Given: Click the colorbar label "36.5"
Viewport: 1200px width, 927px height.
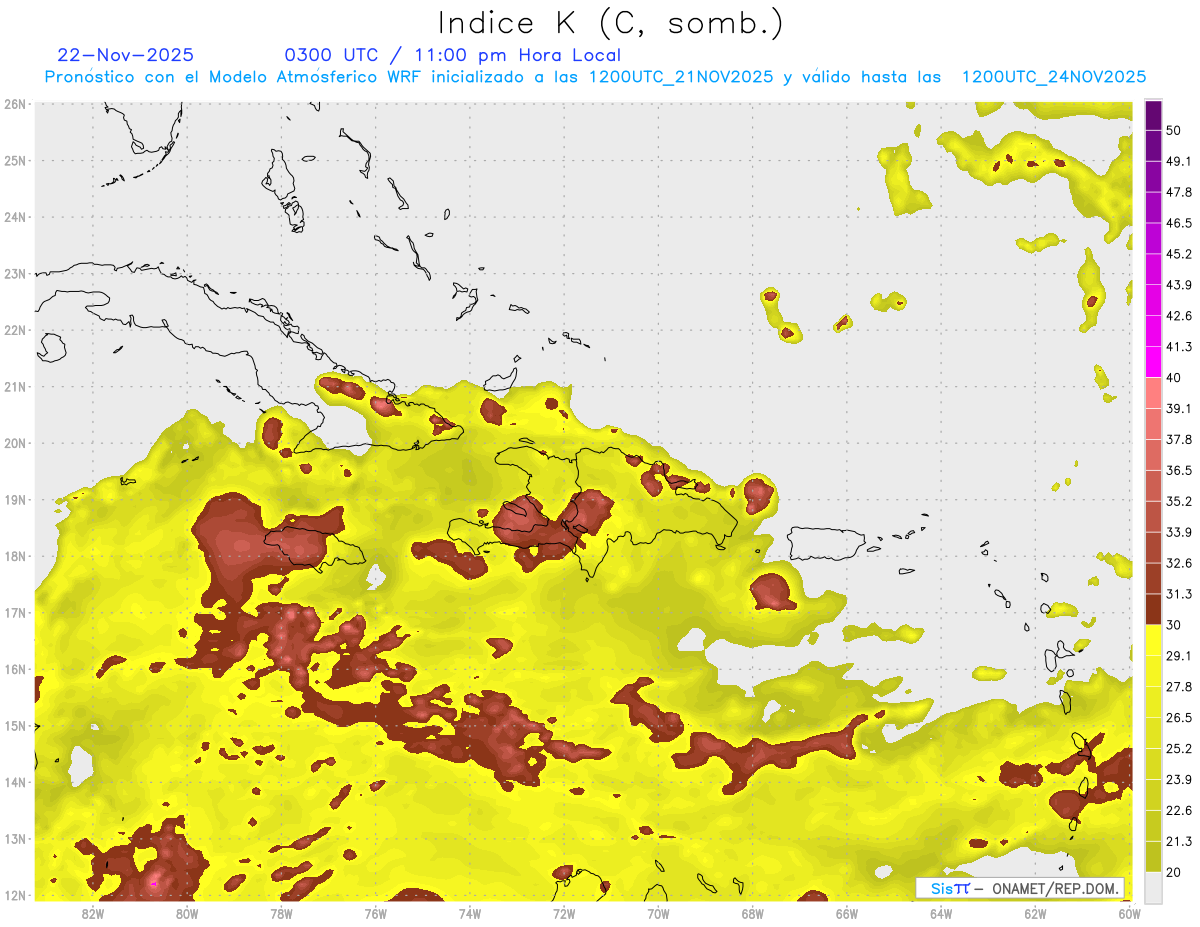Looking at the screenshot, I should (1178, 470).
